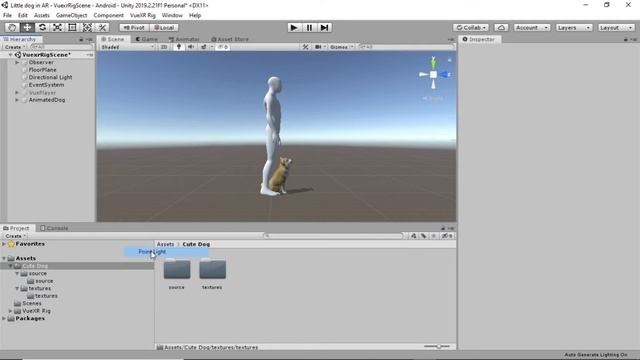Select the Rotate tool

[42, 27]
